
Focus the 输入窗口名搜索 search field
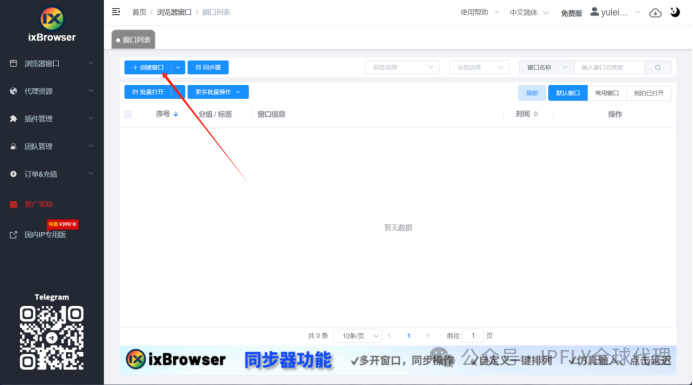609,67
